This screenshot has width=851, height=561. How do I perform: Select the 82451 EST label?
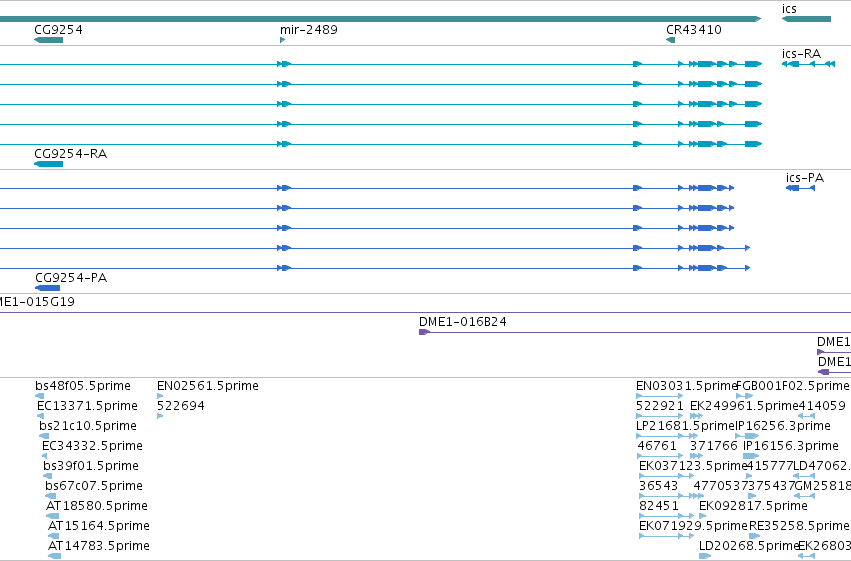pyautogui.click(x=659, y=506)
